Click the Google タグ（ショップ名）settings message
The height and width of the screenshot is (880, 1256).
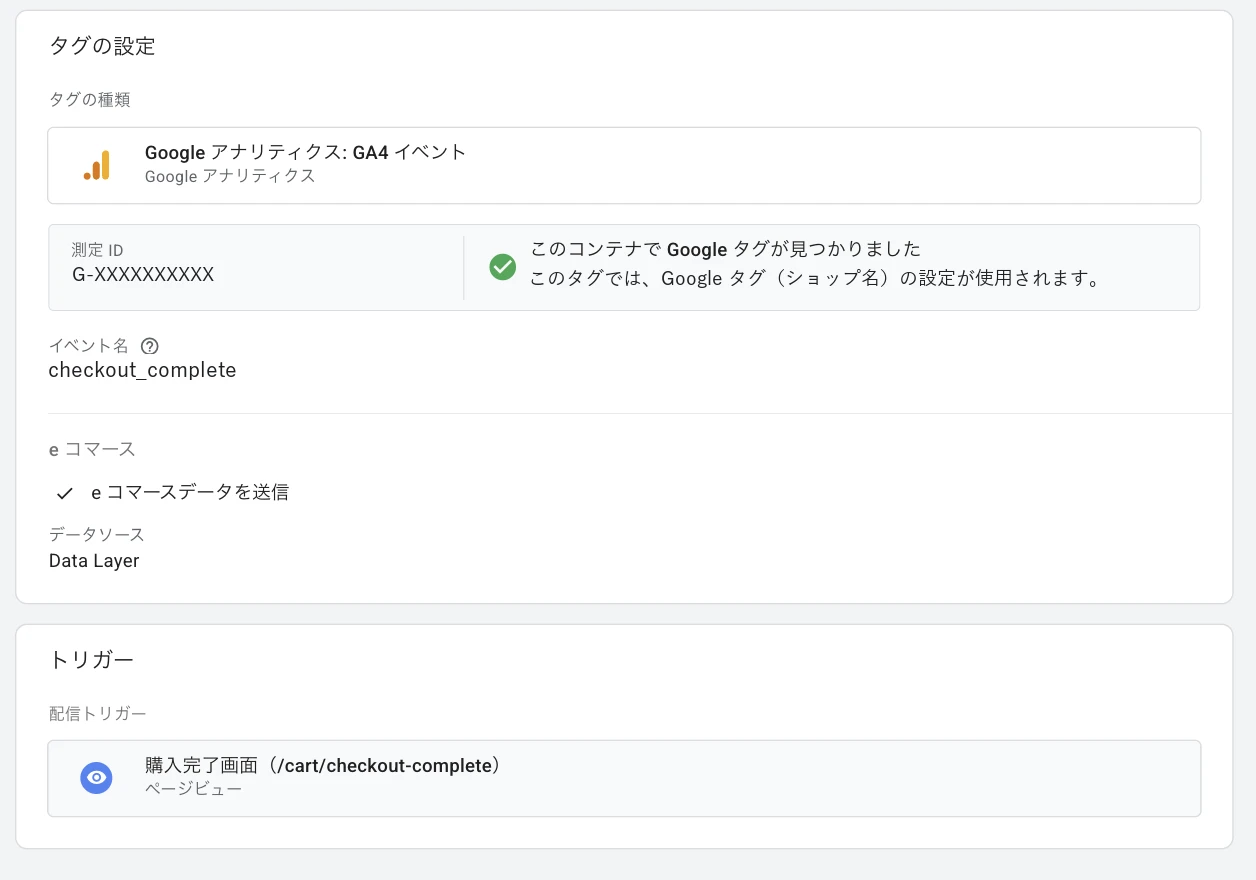pyautogui.click(x=815, y=279)
